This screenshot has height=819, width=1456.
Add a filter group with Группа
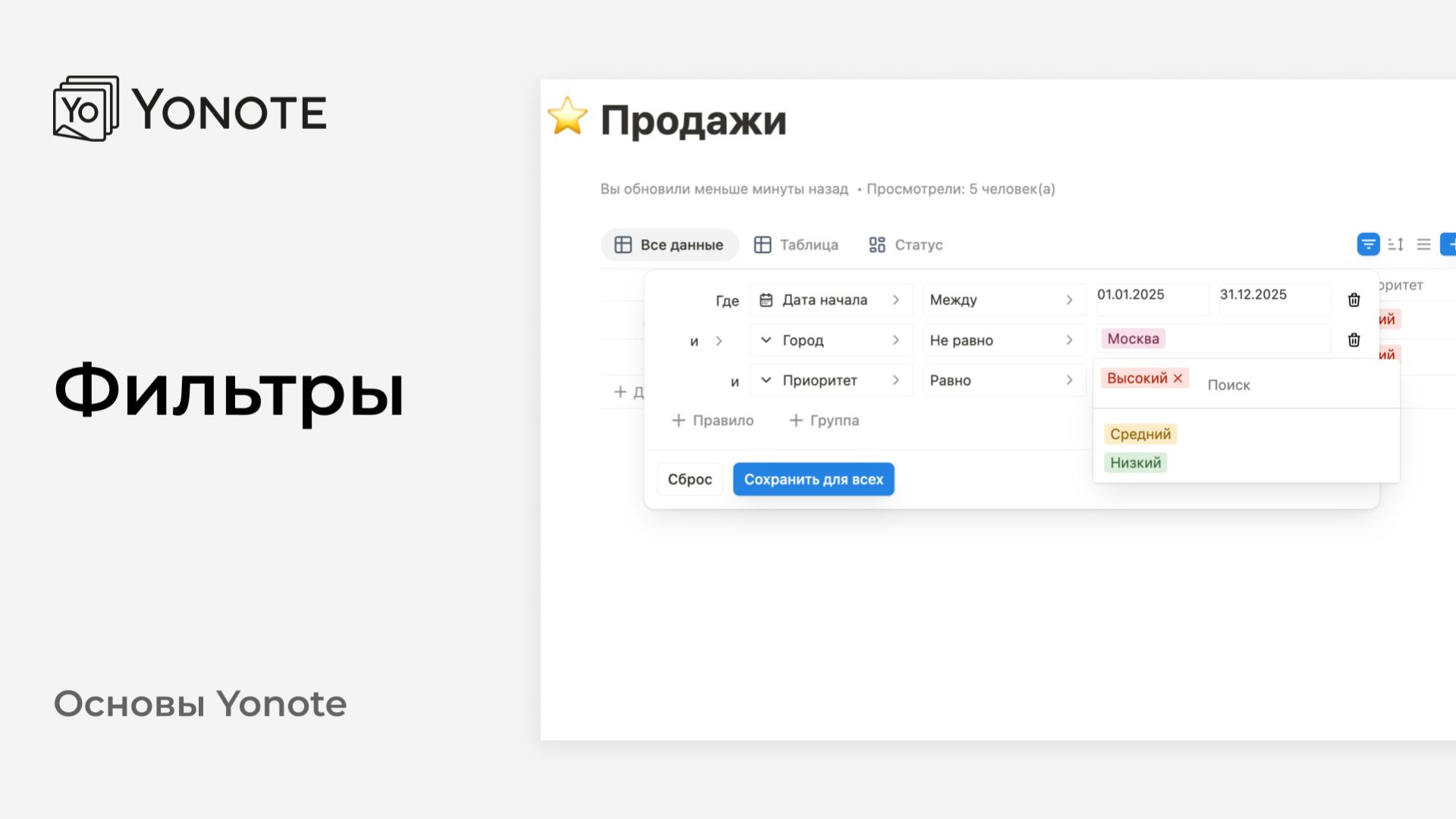[x=824, y=421]
